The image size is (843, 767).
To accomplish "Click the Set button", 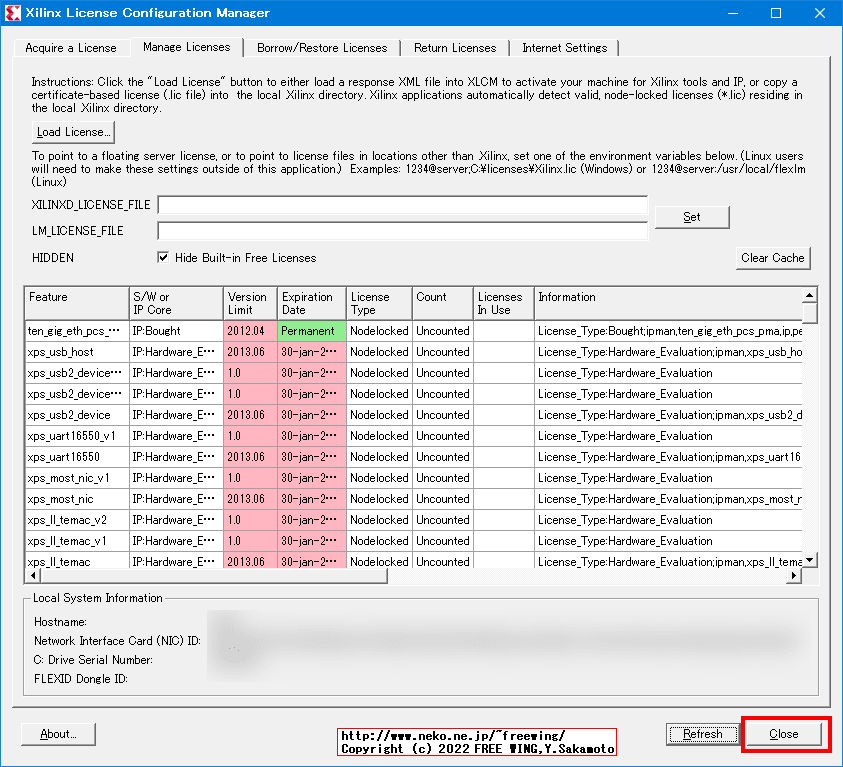I will [692, 217].
